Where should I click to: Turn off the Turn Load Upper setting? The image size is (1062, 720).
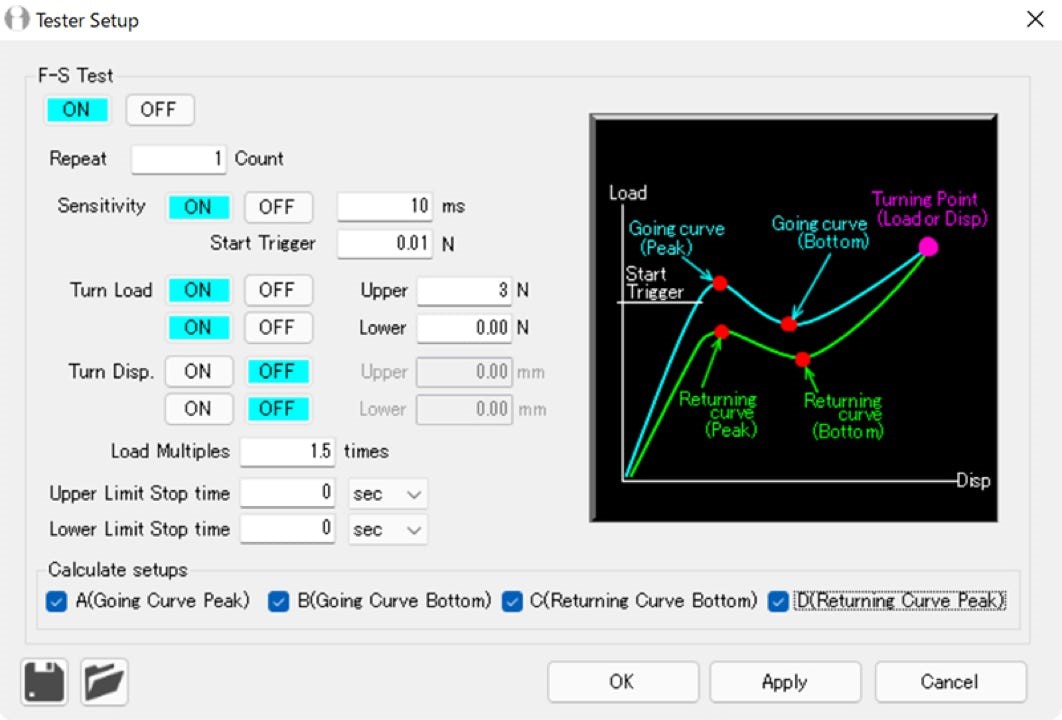277,290
